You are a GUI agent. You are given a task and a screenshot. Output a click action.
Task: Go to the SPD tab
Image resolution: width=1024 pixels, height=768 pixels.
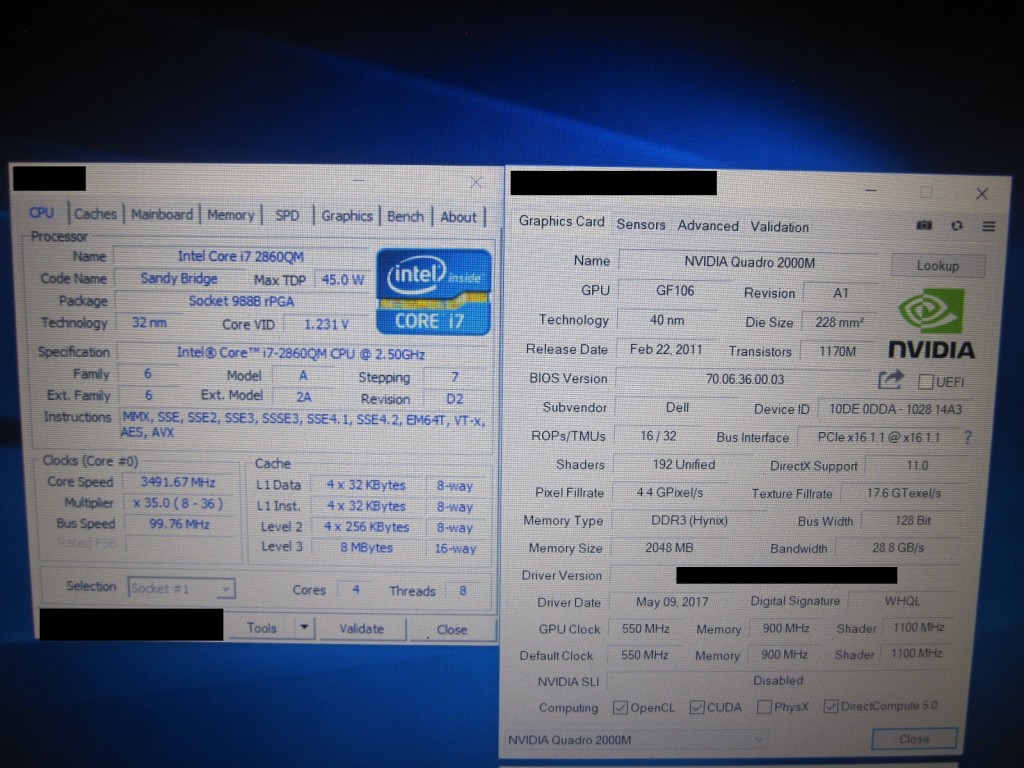287,216
